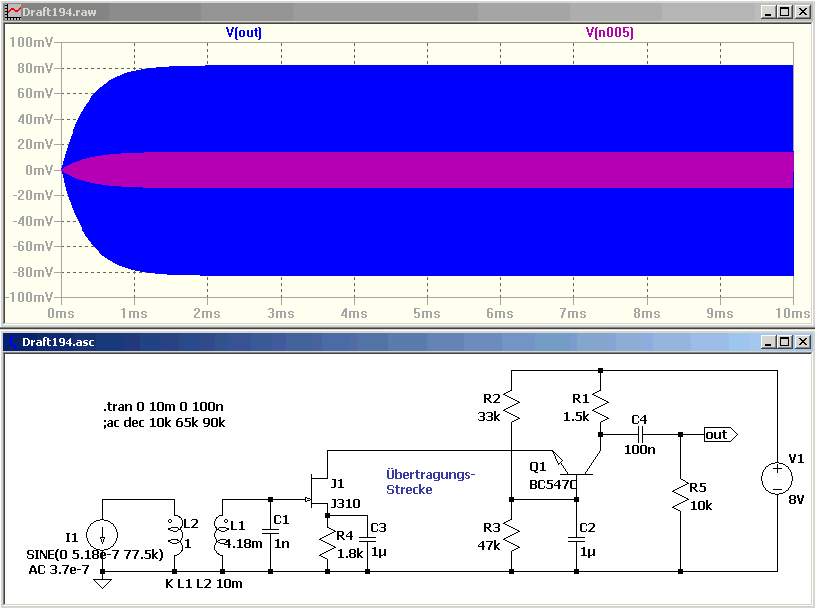Select the I1 current source symbol
The height and width of the screenshot is (608, 815).
[102, 535]
